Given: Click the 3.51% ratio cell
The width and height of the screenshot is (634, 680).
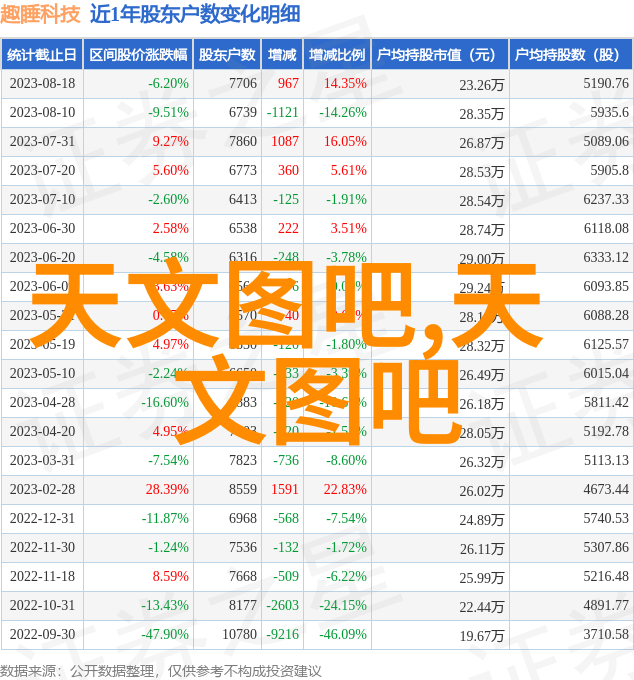Looking at the screenshot, I should point(349,229).
